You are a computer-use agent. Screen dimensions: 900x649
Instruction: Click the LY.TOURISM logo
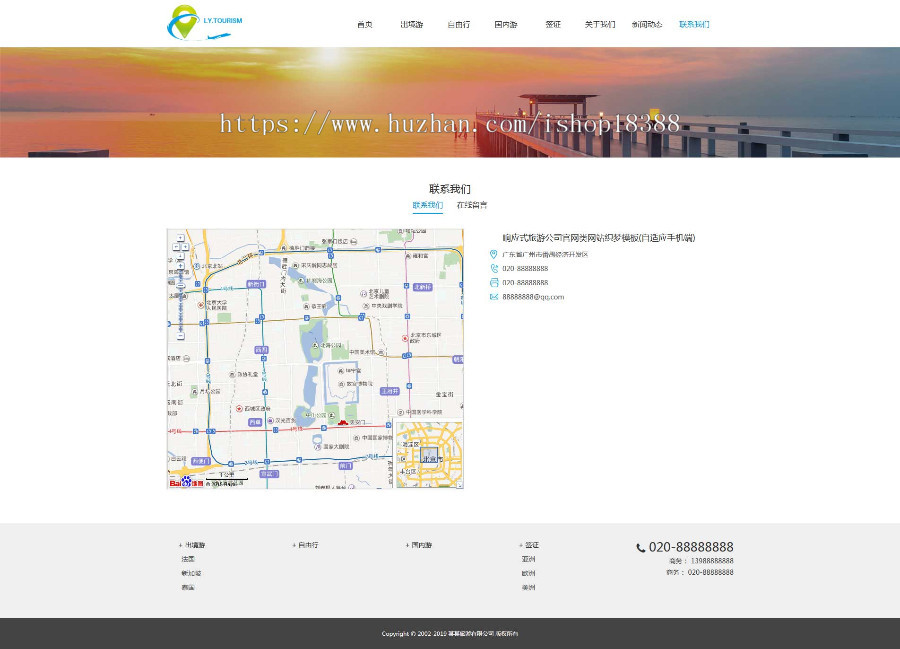205,23
